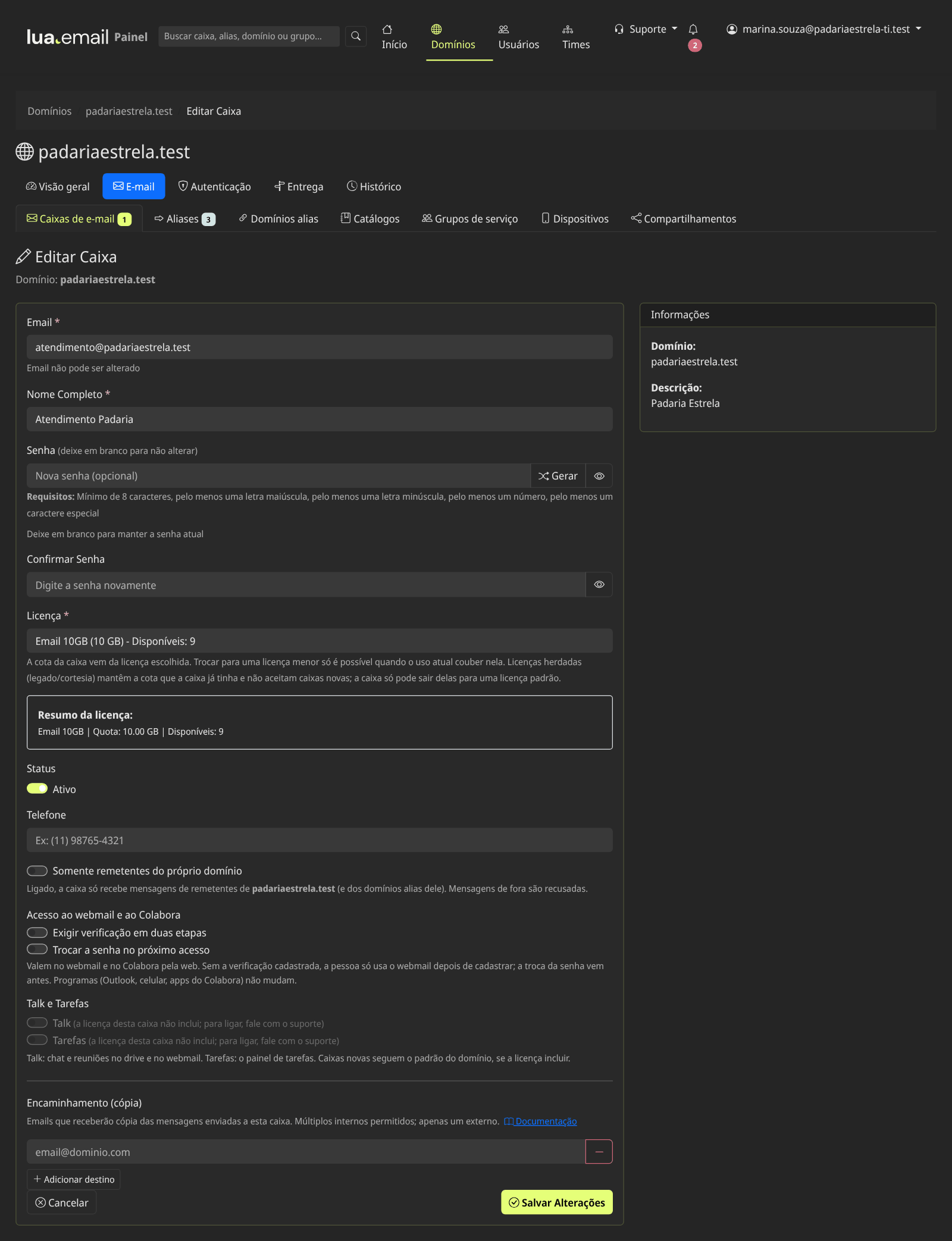Toggle the Ativo status switch
Screen dimensions: 952x1241
pyautogui.click(x=37, y=789)
